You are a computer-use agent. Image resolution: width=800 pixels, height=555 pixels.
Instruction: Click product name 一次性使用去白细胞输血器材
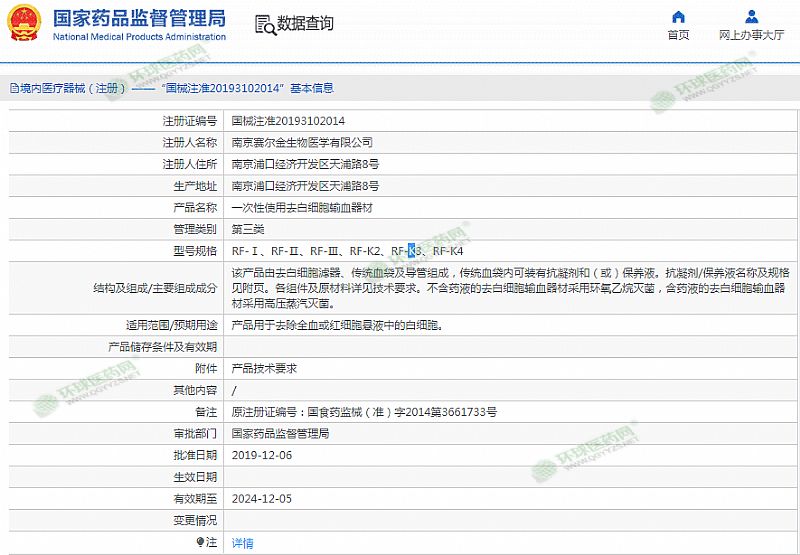[302, 208]
